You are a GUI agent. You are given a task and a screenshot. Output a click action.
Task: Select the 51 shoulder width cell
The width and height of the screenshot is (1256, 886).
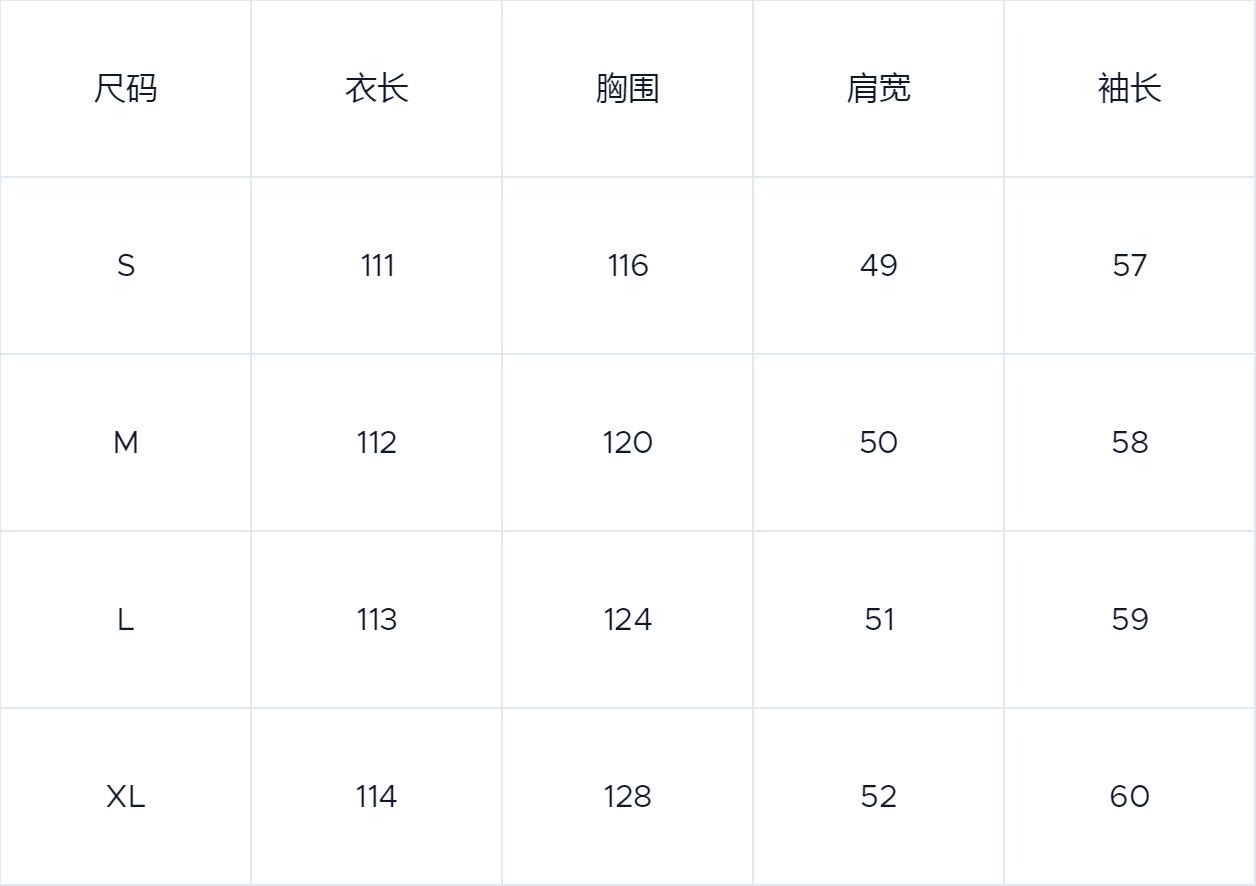tap(879, 620)
